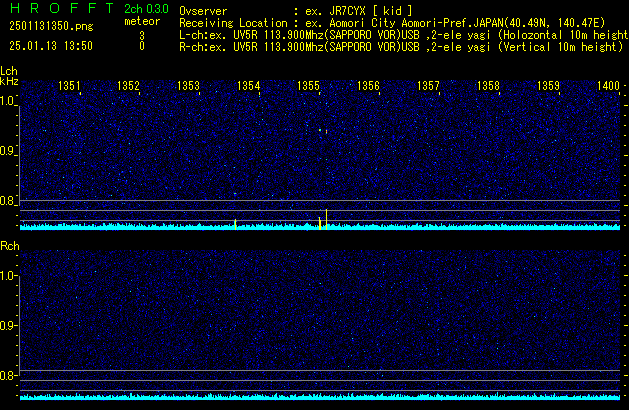Select the 1352 time marker
Viewport: 629px width, 410px height.
click(128, 86)
